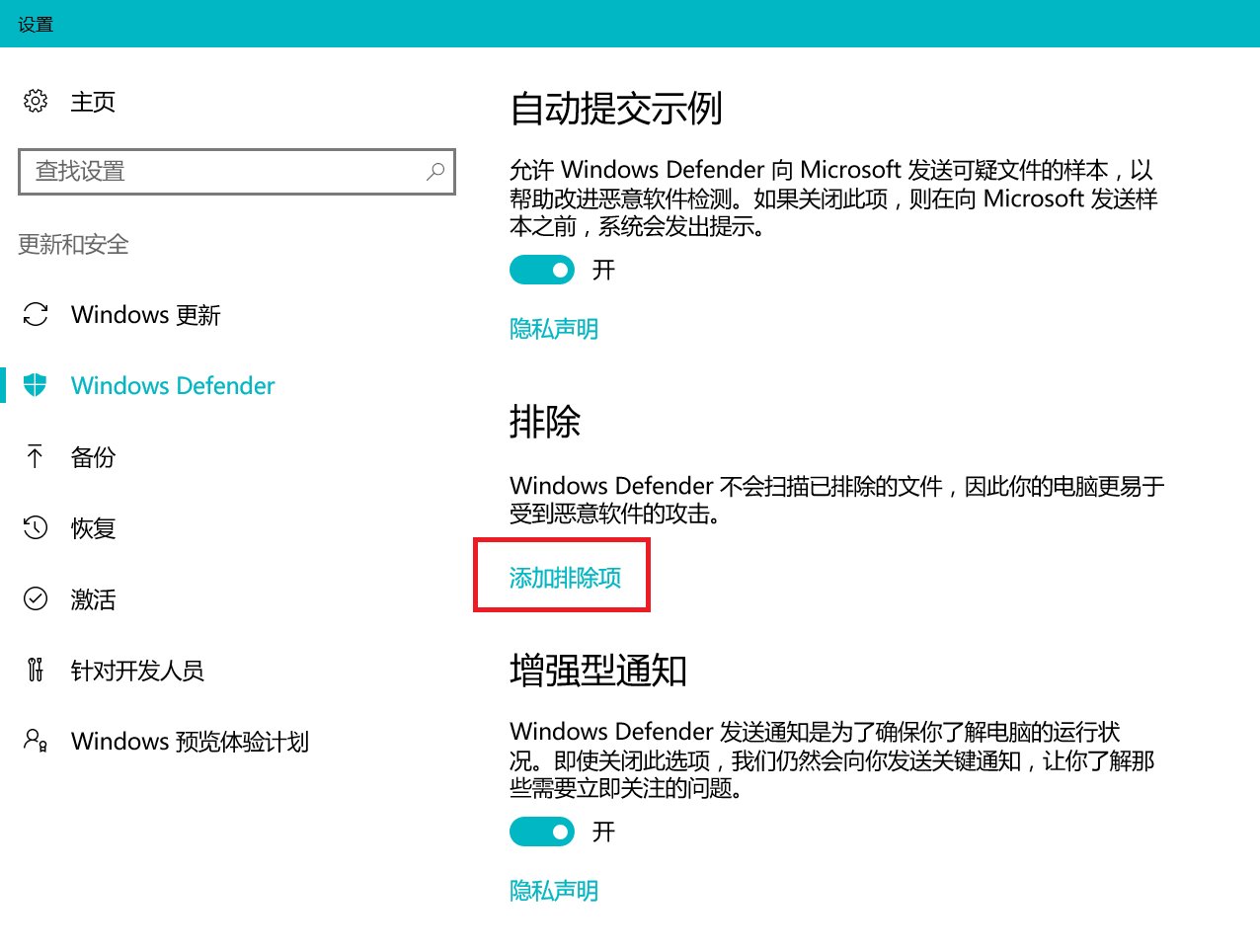Select the Windows Defender highlight bar
This screenshot has height=952, width=1260.
4,385
